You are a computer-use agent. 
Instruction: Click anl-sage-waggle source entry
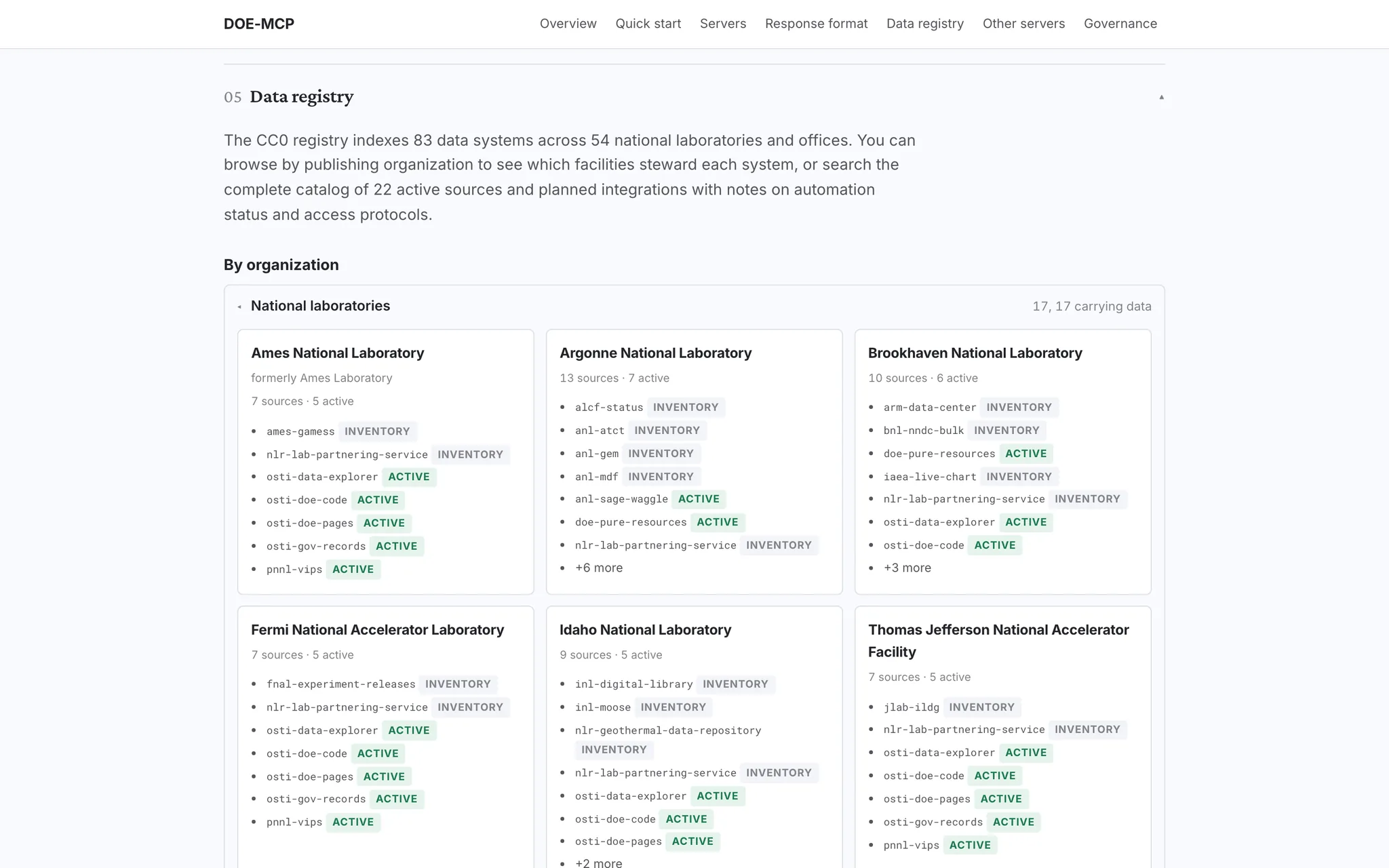tap(621, 499)
